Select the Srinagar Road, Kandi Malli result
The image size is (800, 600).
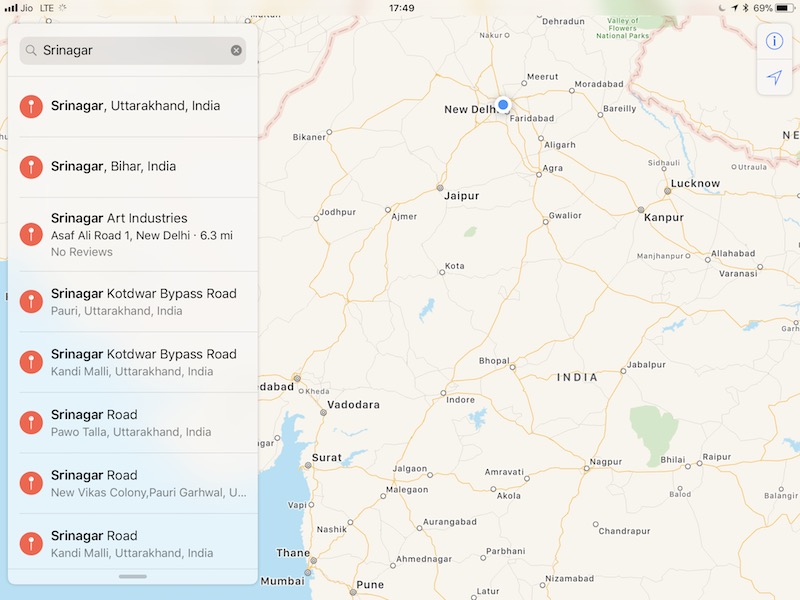tap(130, 543)
